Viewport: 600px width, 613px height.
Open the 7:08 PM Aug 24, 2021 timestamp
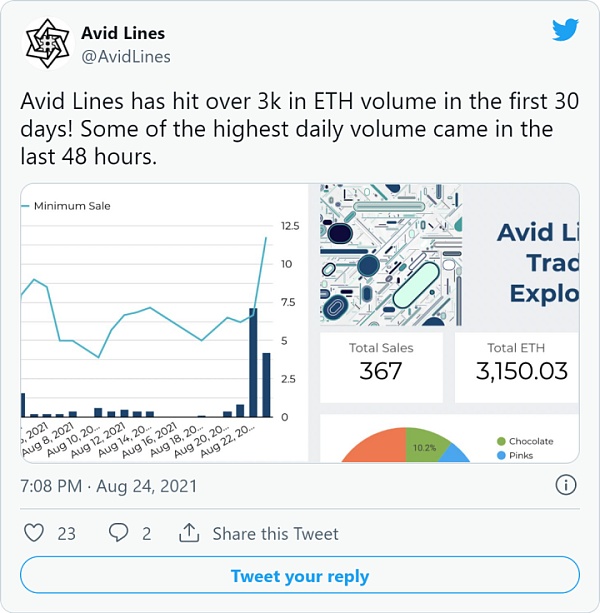[x=109, y=487]
